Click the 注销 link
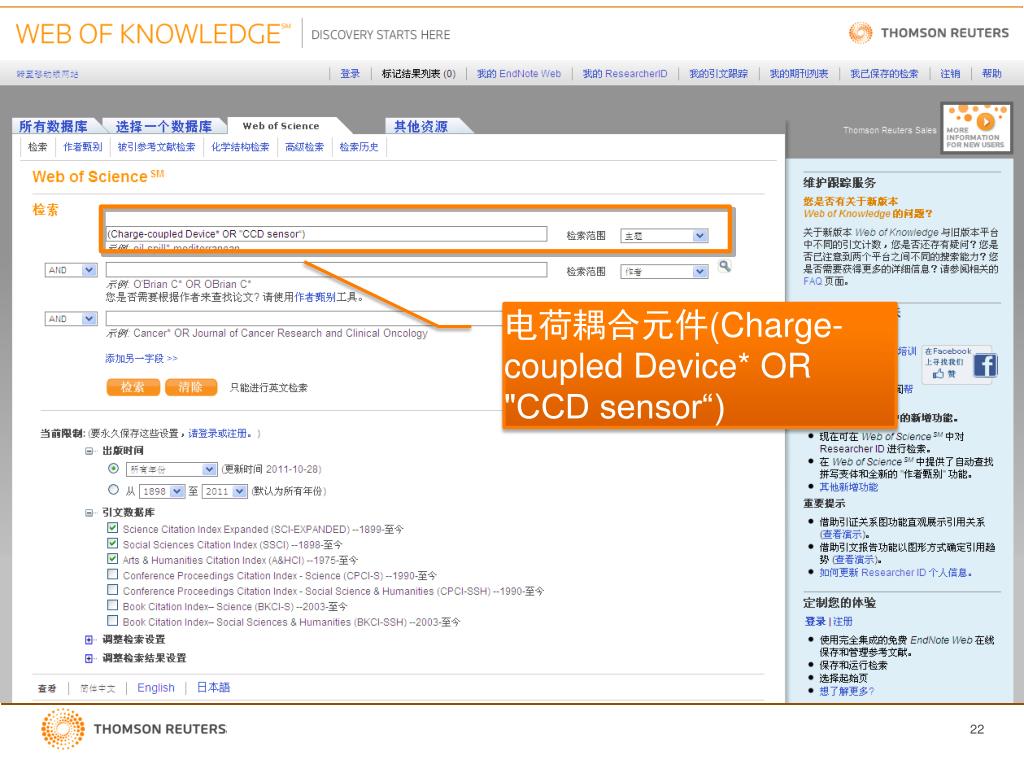1024x768 pixels. coord(950,74)
